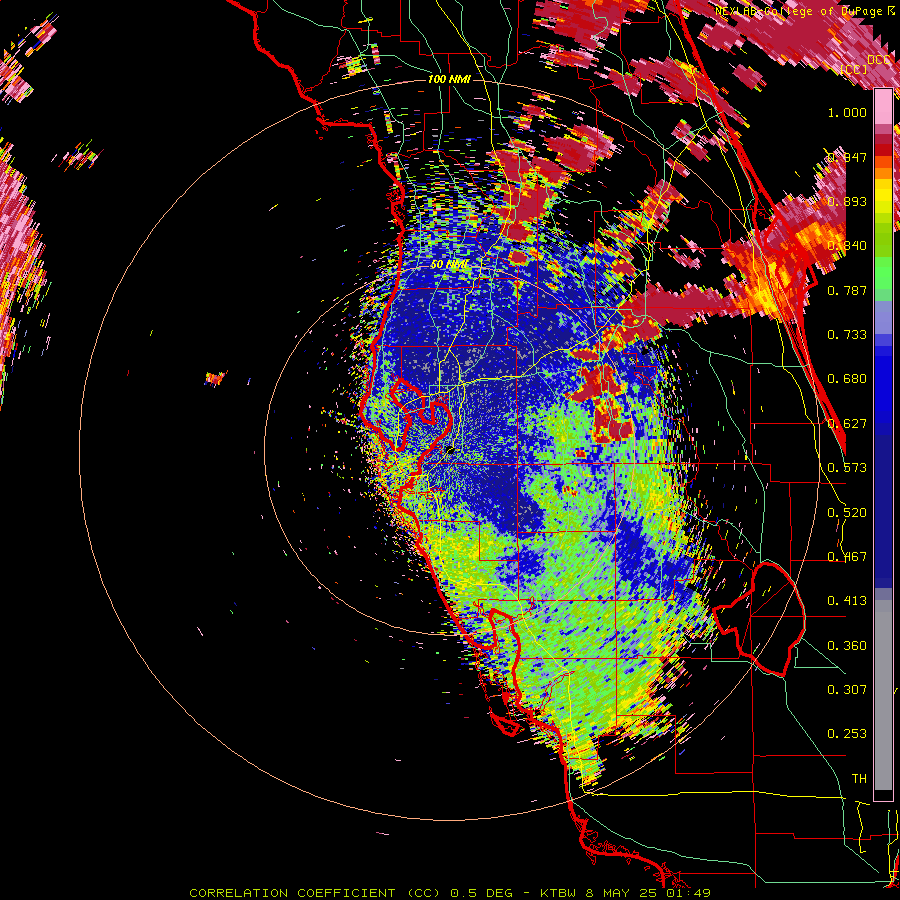
Task: Click the 0.307 legend value
Action: [x=847, y=690]
